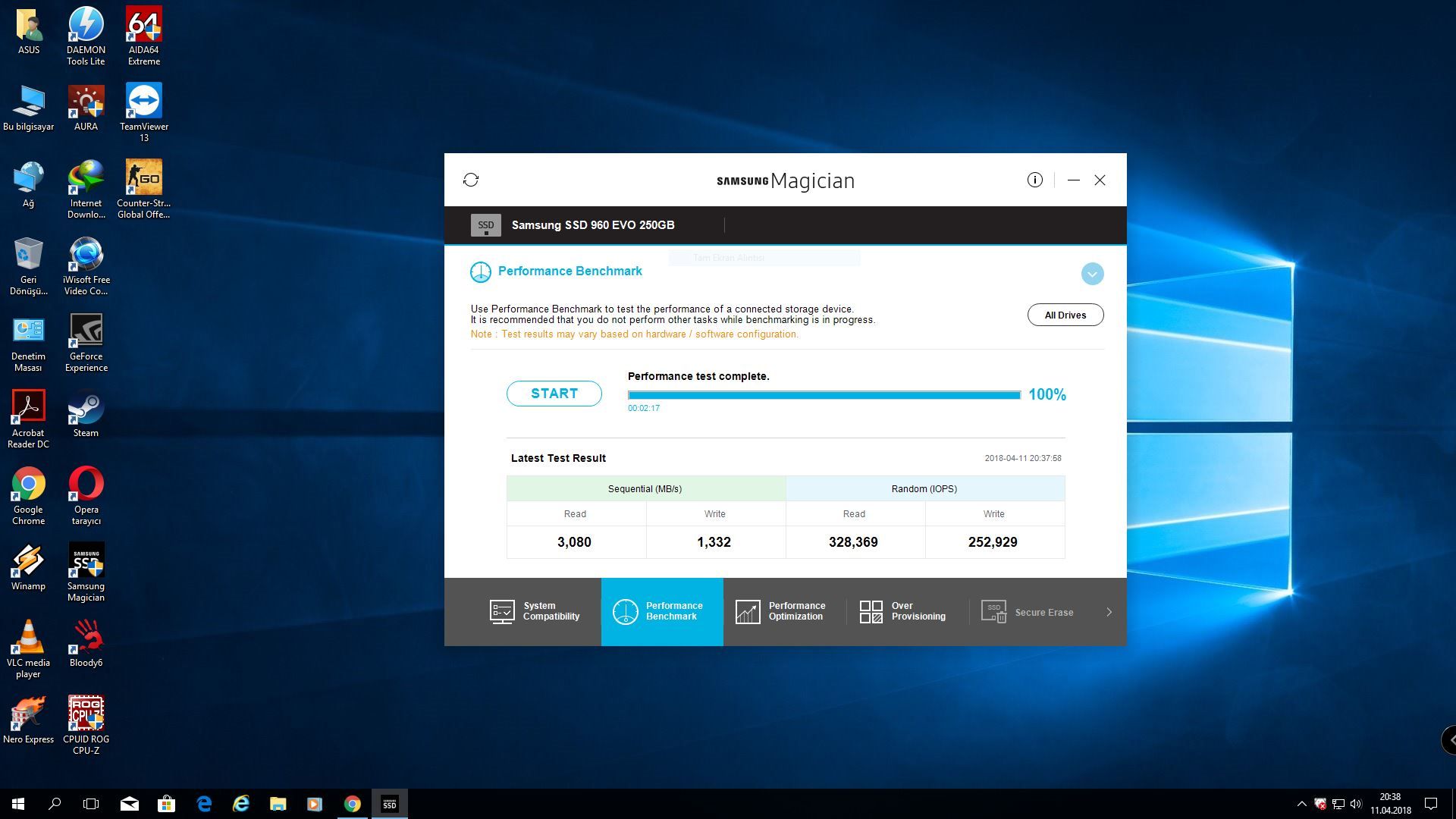Collapse the Performance Benchmark section chevron
The height and width of the screenshot is (819, 1456).
point(1092,274)
